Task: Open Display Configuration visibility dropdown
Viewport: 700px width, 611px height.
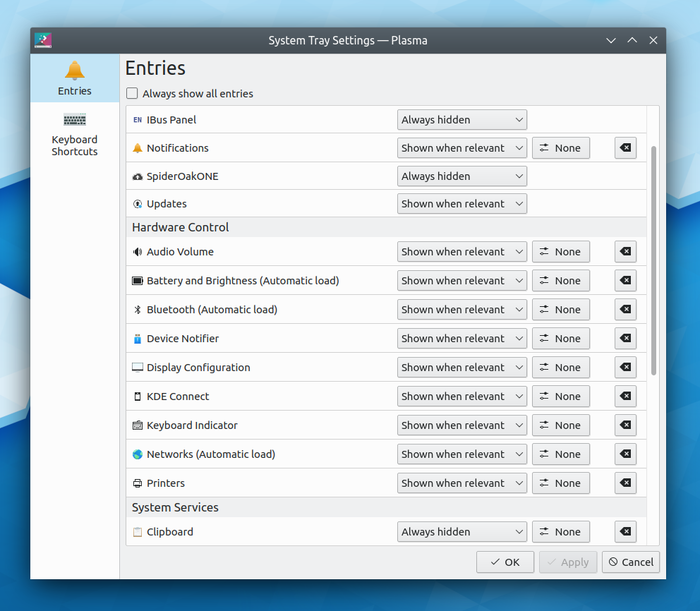Action: [x=461, y=368]
